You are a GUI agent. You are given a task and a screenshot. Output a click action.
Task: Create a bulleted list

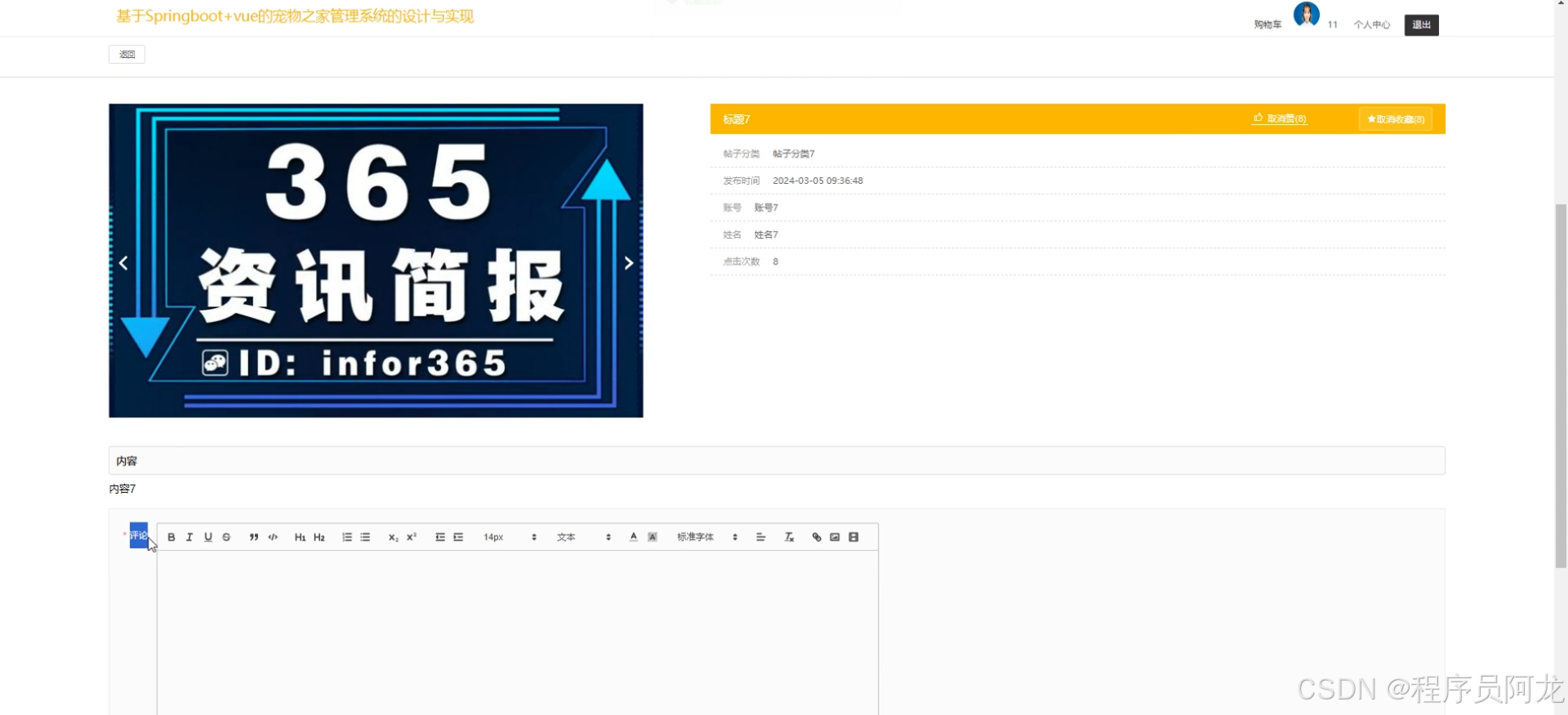[365, 537]
